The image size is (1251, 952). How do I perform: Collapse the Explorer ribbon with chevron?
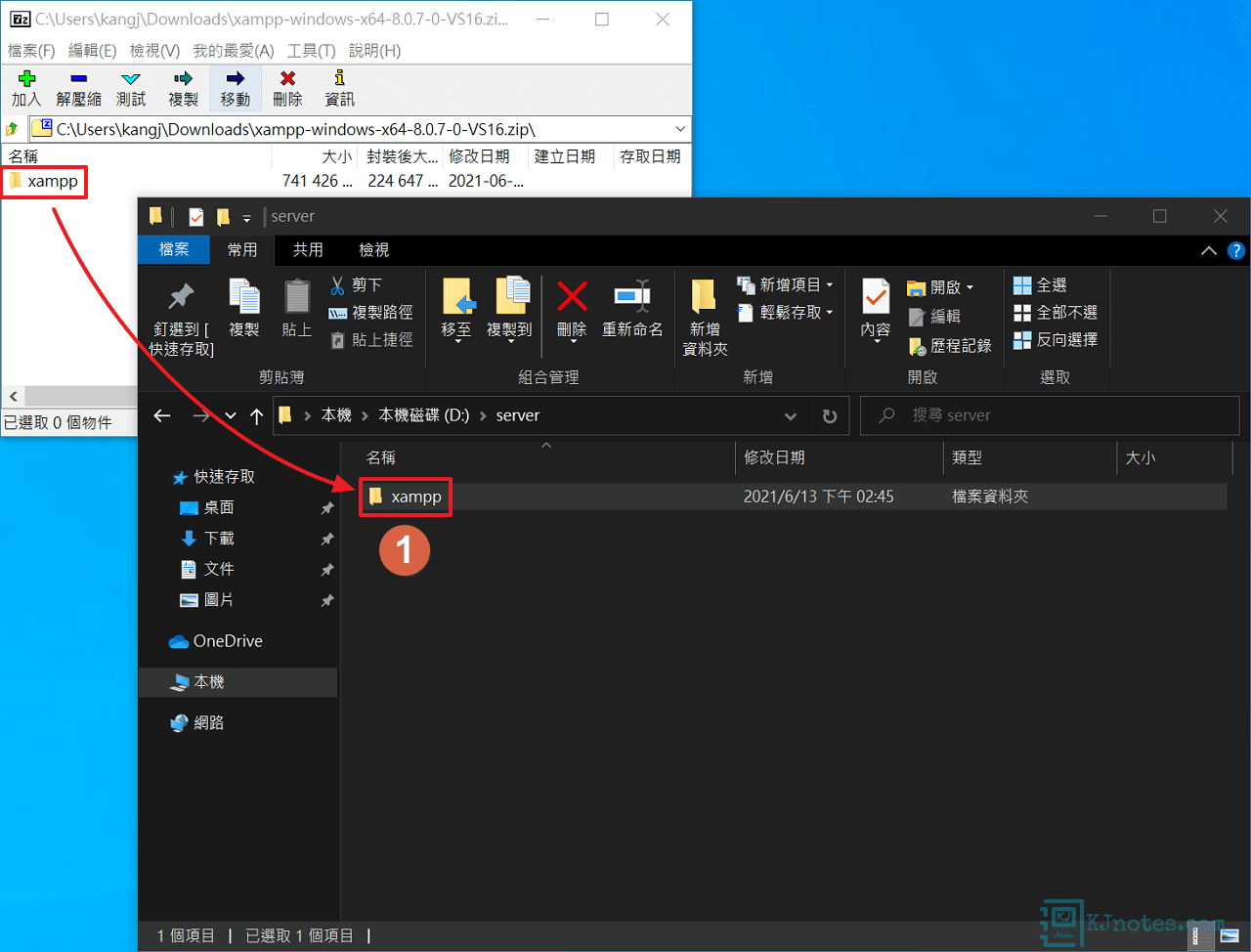point(1209,250)
